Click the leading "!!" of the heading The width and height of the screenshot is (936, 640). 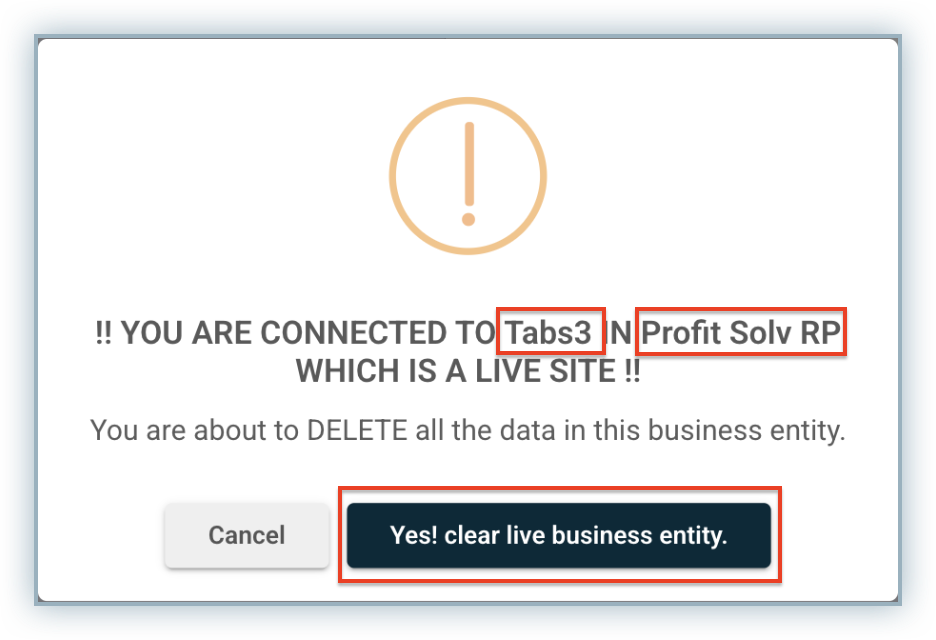104,333
